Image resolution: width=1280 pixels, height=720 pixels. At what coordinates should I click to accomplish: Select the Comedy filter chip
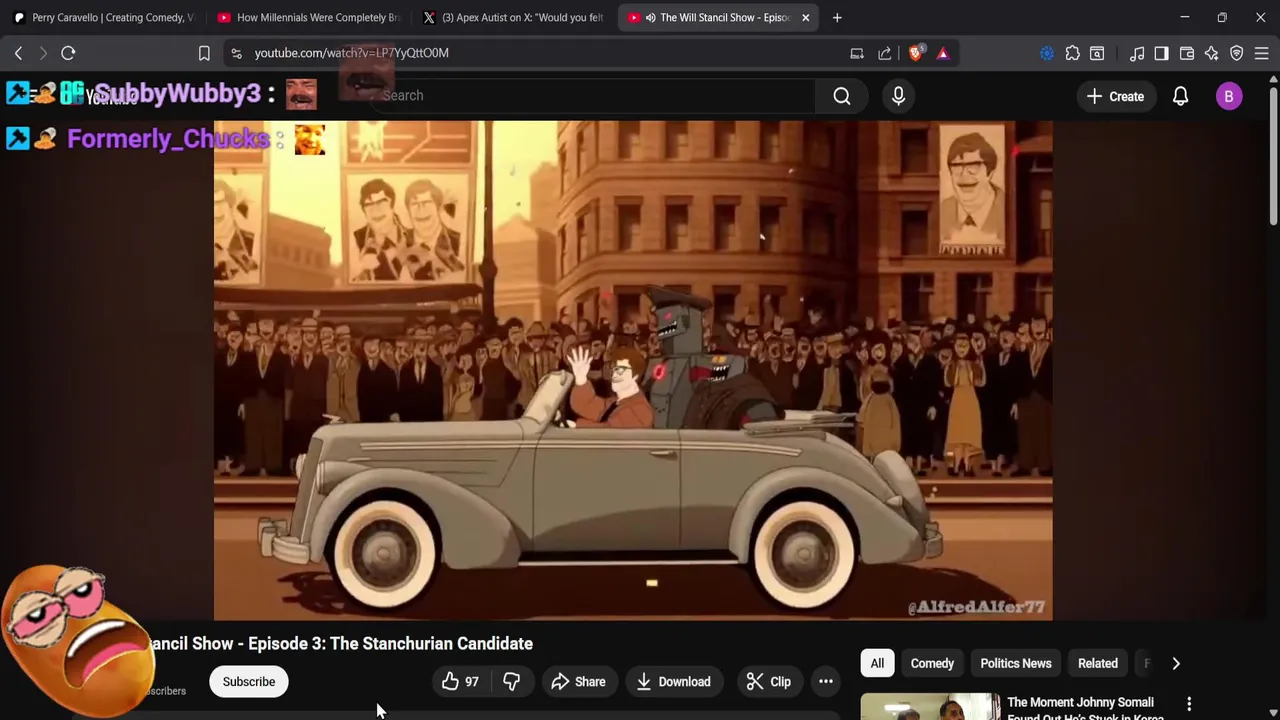932,664
